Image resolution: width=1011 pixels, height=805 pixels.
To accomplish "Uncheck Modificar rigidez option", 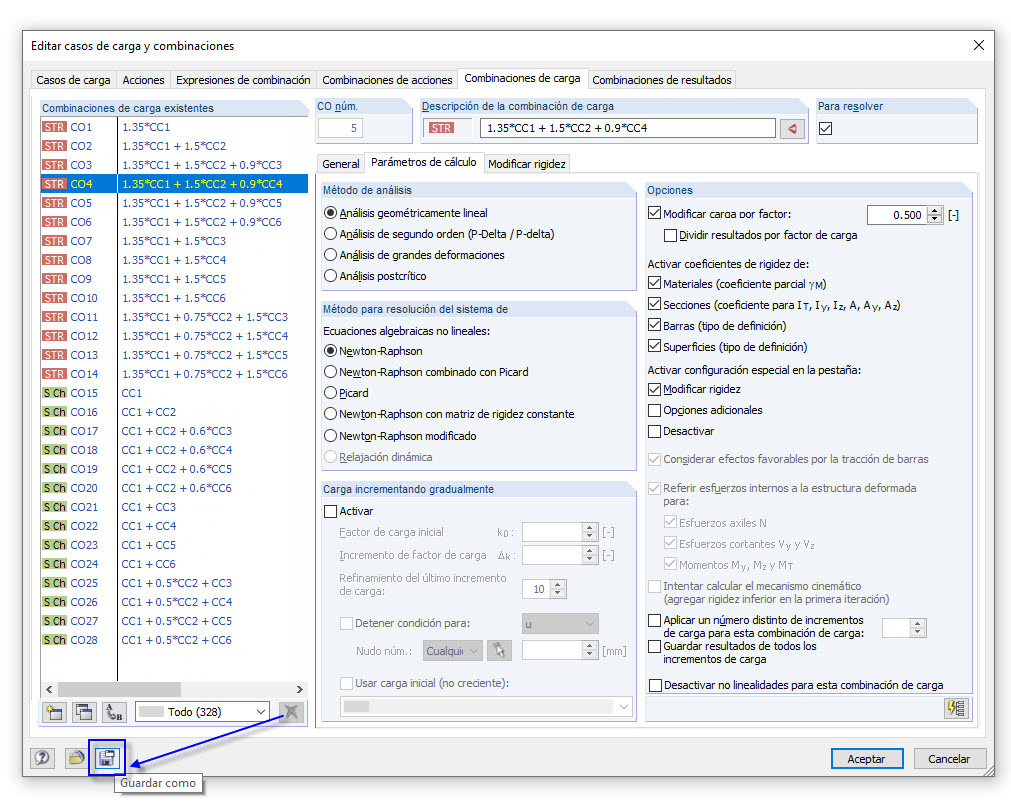I will [652, 389].
